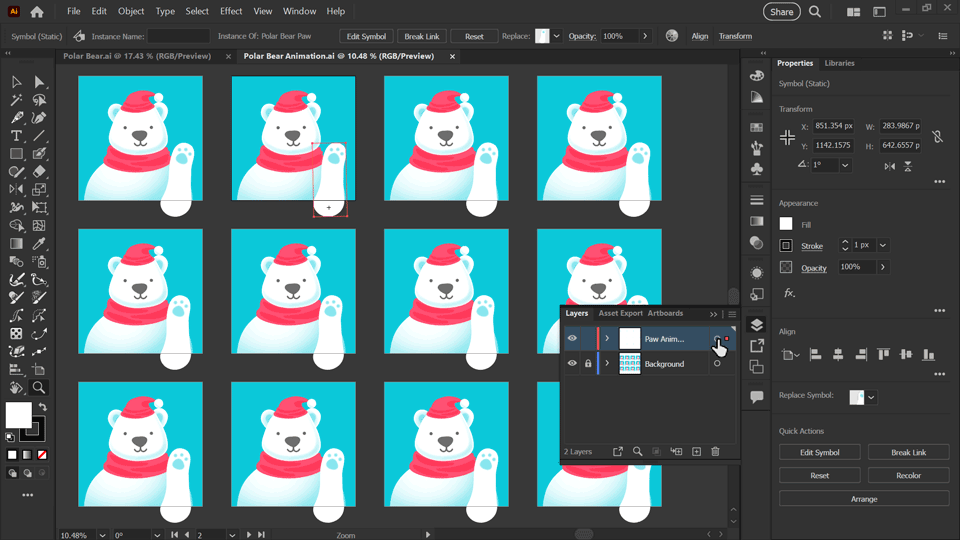Viewport: 960px width, 540px height.
Task: Unlock the Background layer
Action: 588,364
